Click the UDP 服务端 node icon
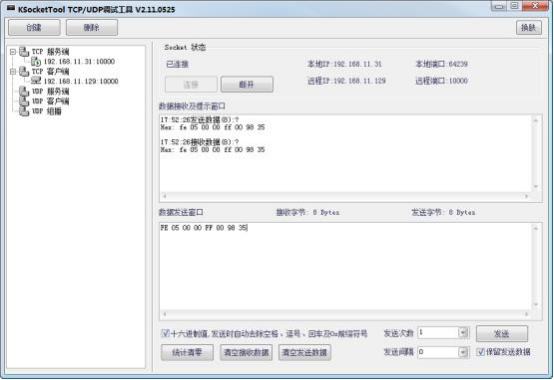The width and height of the screenshot is (554, 380). click(x=24, y=91)
